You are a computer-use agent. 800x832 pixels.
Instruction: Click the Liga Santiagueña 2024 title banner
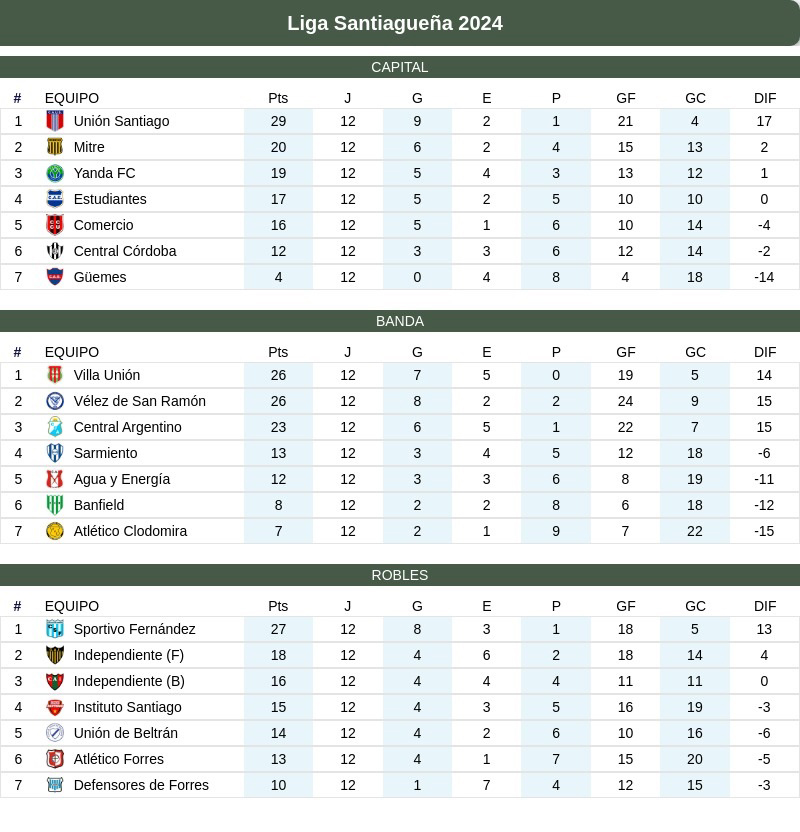tap(395, 23)
